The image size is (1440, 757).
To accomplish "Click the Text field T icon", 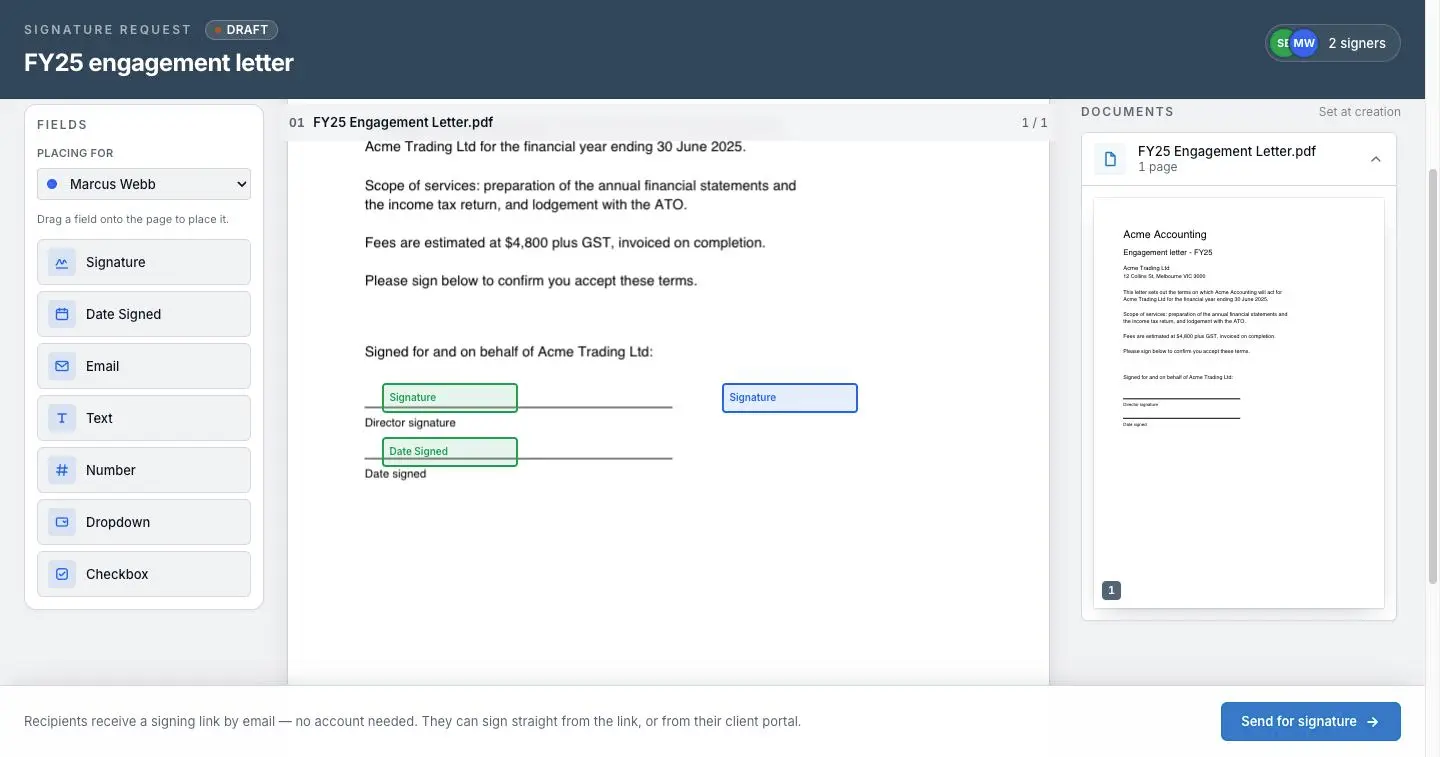I will 62,418.
